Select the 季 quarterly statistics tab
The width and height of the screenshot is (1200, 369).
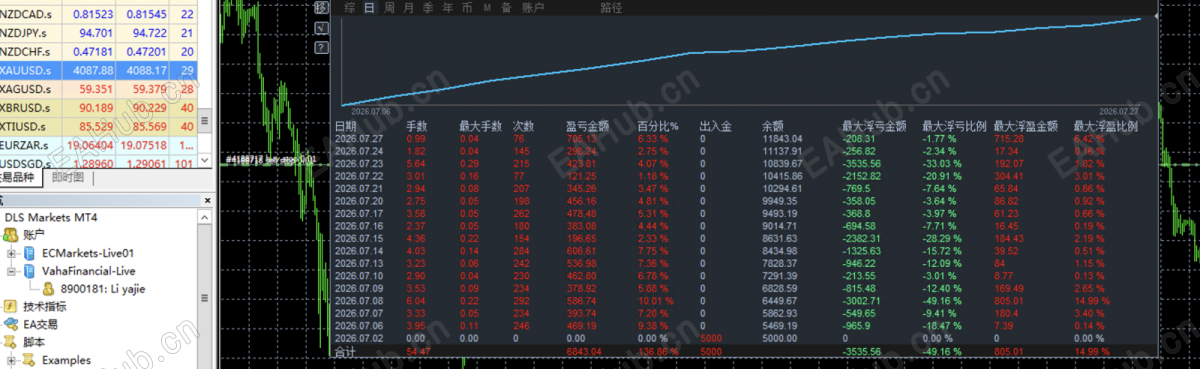[428, 7]
